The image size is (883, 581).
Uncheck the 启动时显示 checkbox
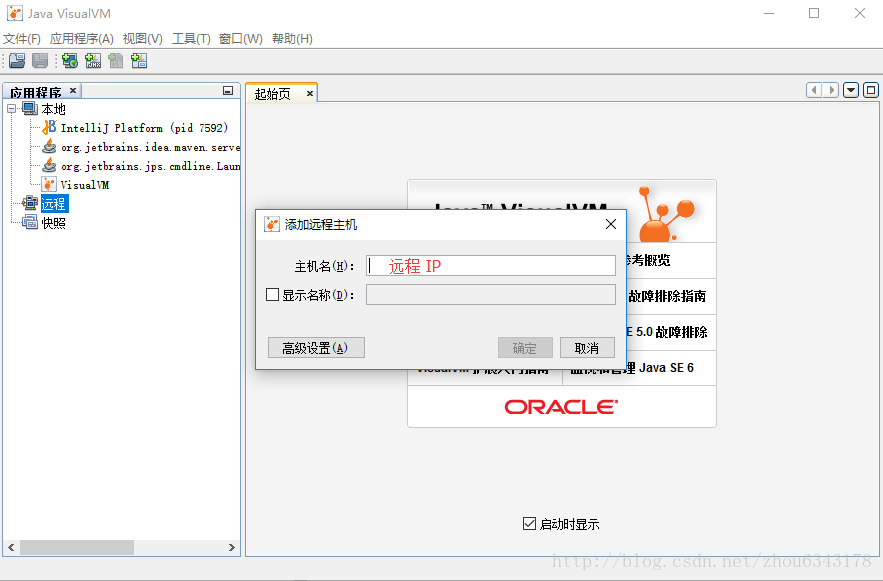pyautogui.click(x=529, y=524)
